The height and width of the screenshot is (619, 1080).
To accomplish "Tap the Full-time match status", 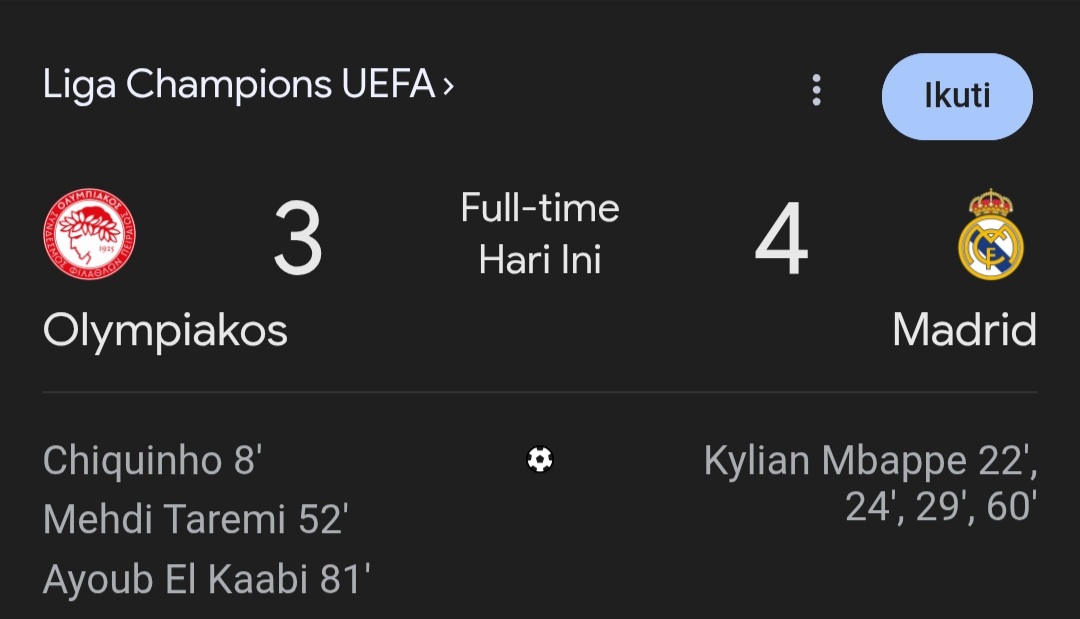I will pyautogui.click(x=540, y=208).
